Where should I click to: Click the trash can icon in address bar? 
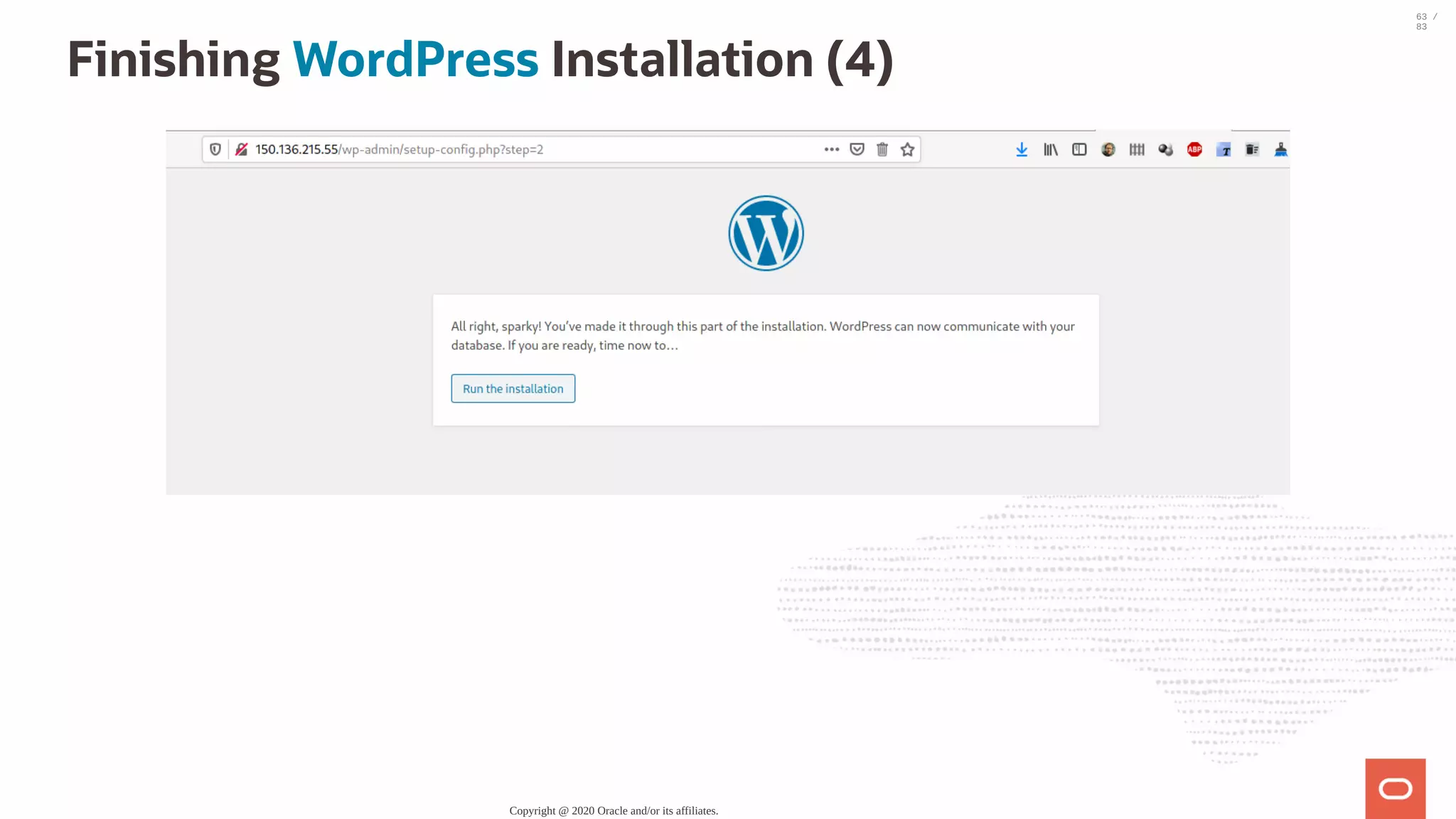882,149
